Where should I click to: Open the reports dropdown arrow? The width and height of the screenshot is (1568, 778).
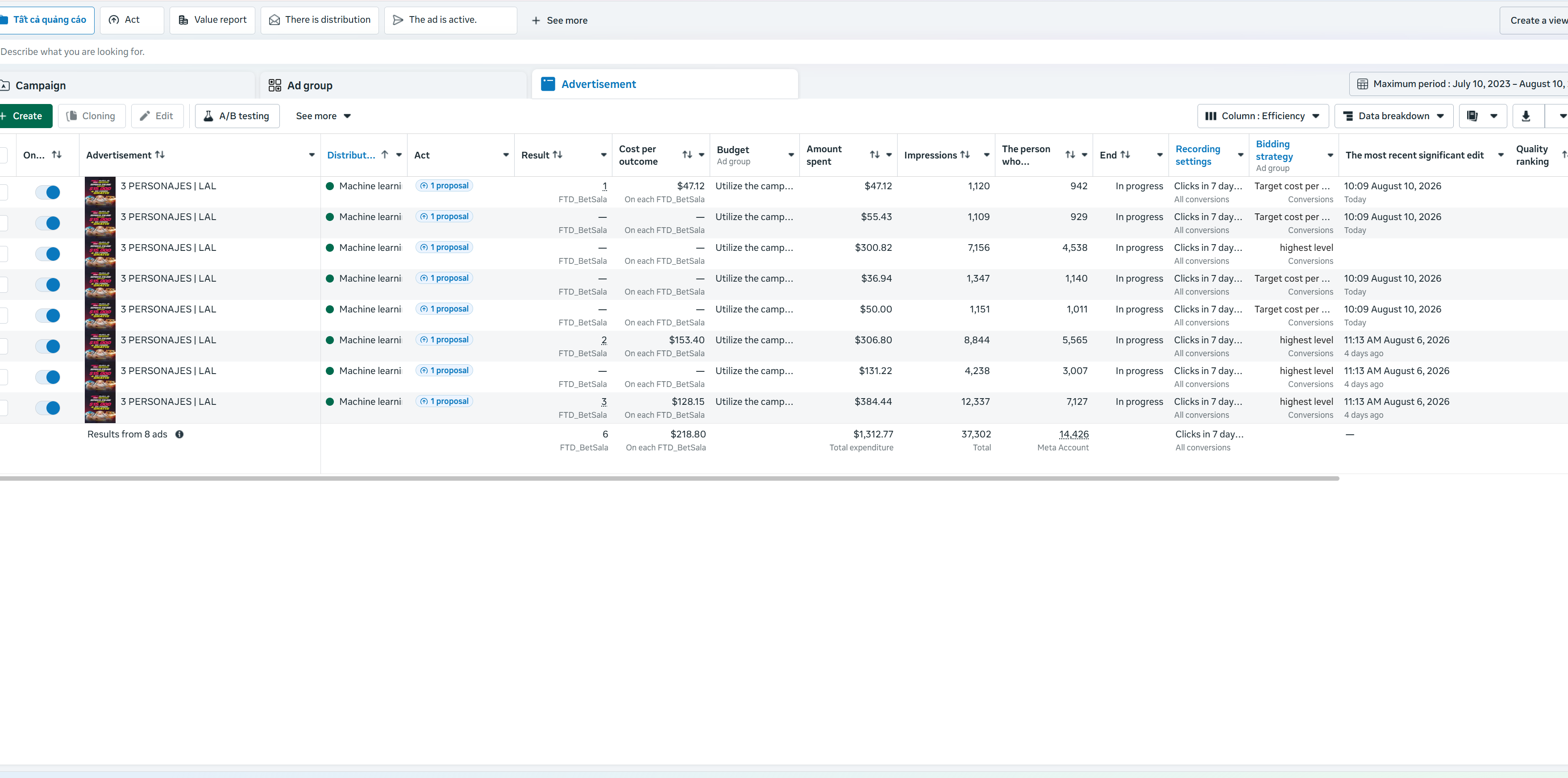tap(1494, 116)
